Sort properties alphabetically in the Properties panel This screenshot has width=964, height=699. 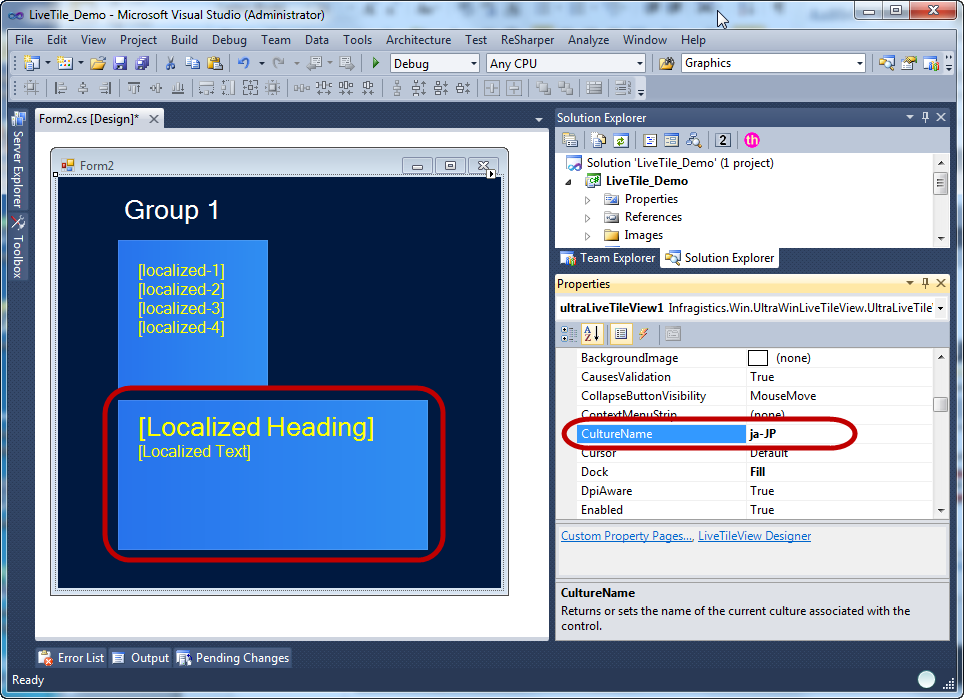593,334
